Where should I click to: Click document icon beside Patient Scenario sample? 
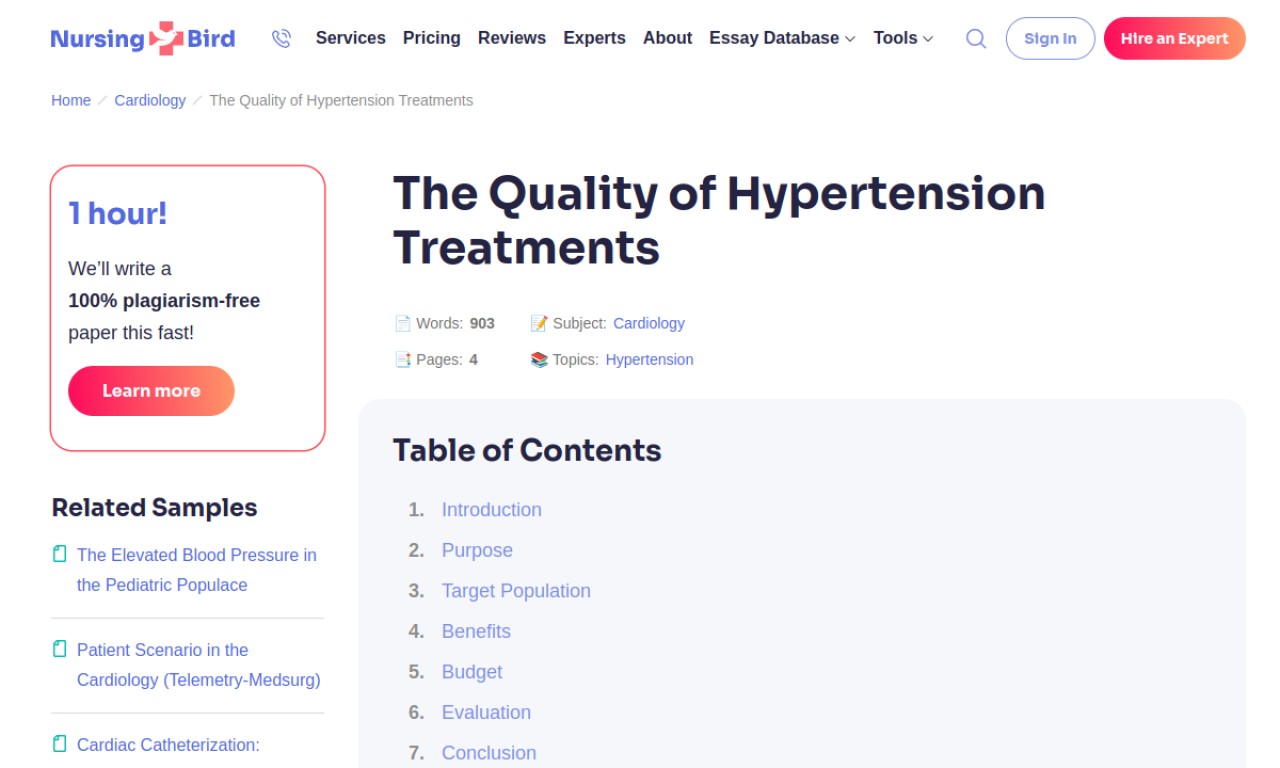[60, 649]
